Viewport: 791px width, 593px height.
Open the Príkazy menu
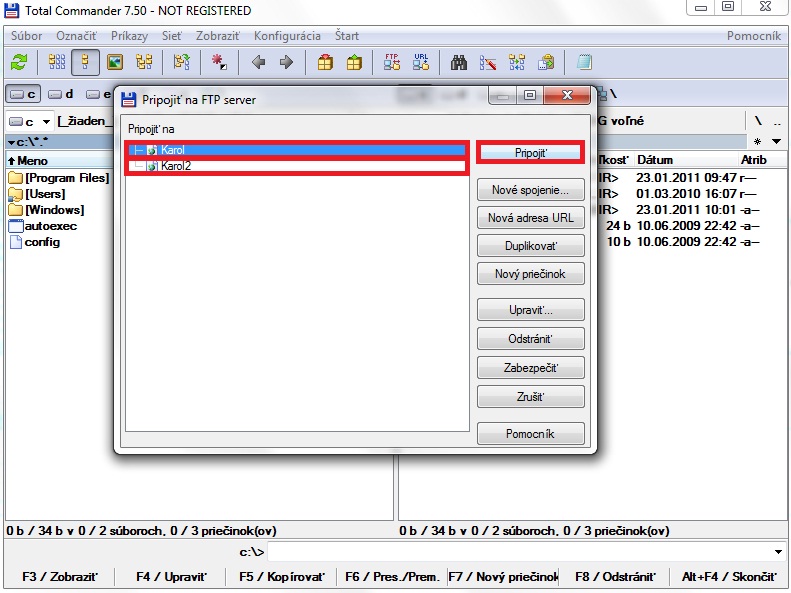129,36
